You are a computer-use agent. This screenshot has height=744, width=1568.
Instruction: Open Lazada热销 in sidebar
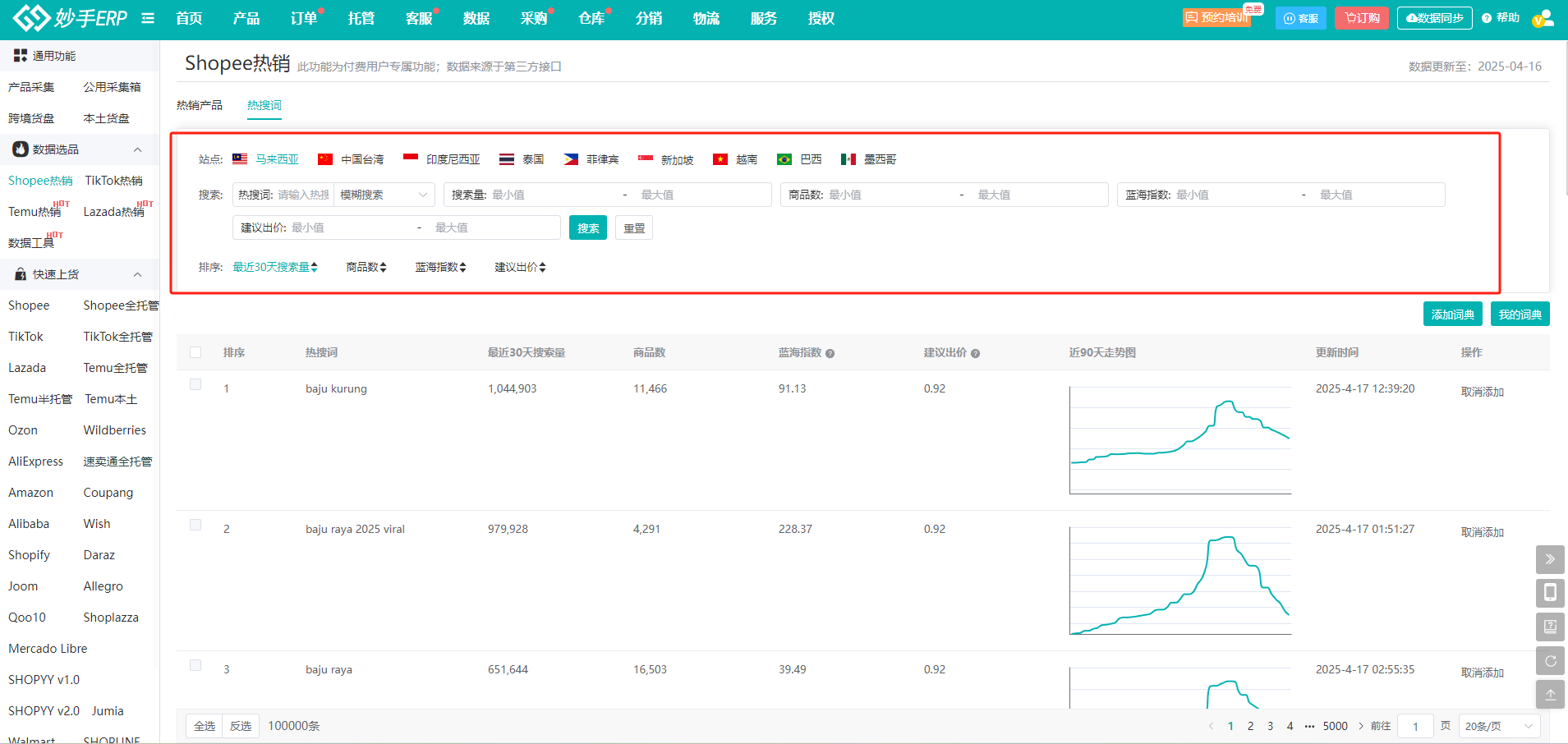click(114, 212)
